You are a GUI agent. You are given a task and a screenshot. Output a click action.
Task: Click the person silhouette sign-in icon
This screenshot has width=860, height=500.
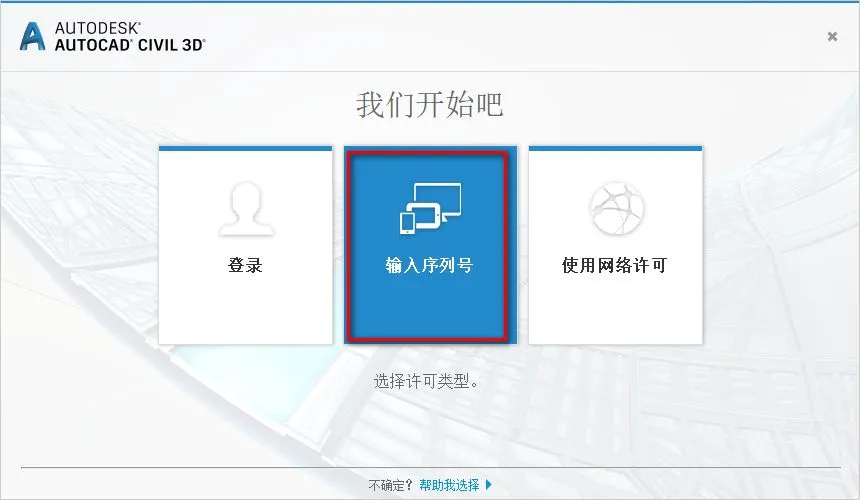246,208
